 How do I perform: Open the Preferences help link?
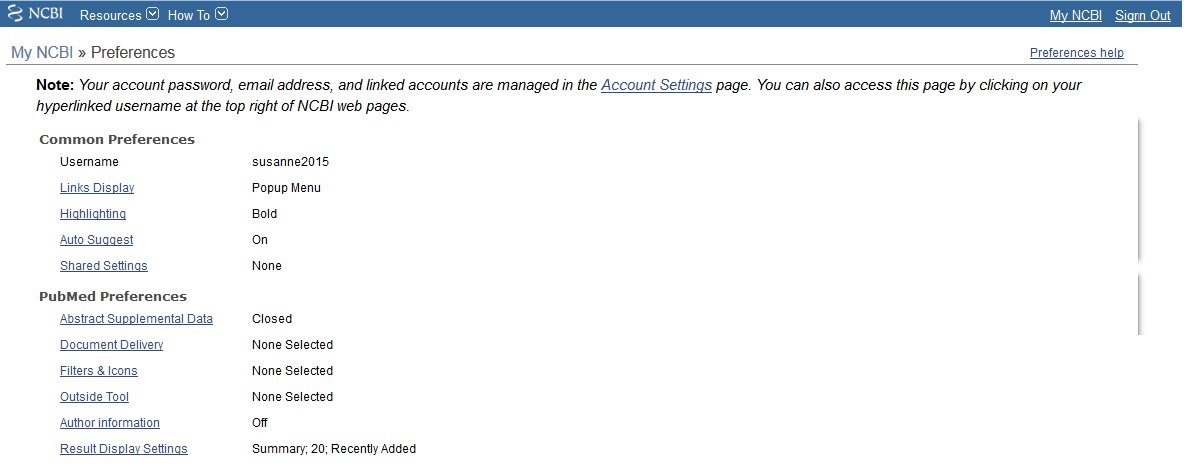(1076, 53)
